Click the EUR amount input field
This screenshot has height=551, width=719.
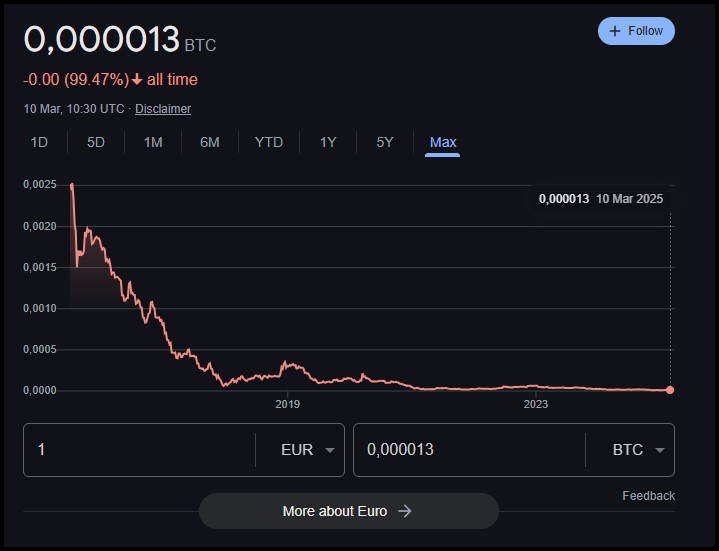point(140,450)
